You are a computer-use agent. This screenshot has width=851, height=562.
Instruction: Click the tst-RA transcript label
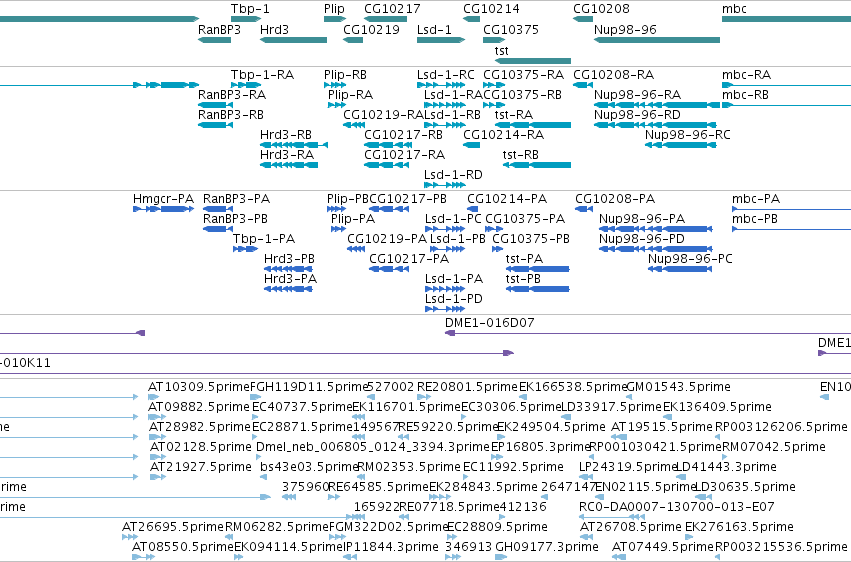(514, 114)
